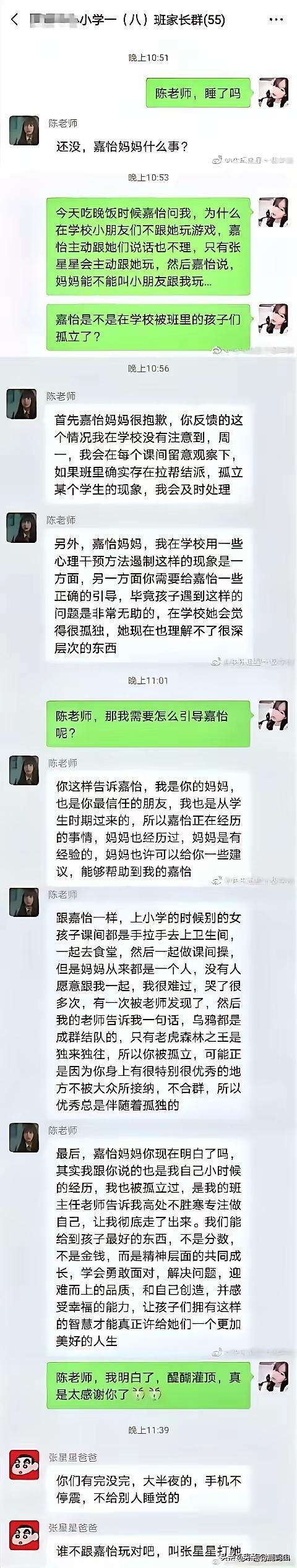Tap the long green message starting "今天吃晚饭时候"
Viewport: 297px width, 1568px height.
tap(148, 247)
